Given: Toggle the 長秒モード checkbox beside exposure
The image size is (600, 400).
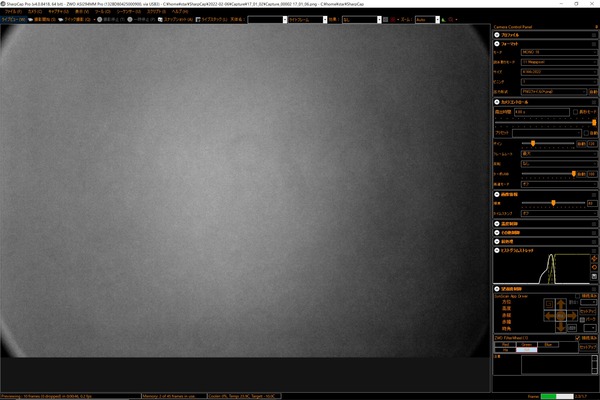Looking at the screenshot, I should (575, 112).
